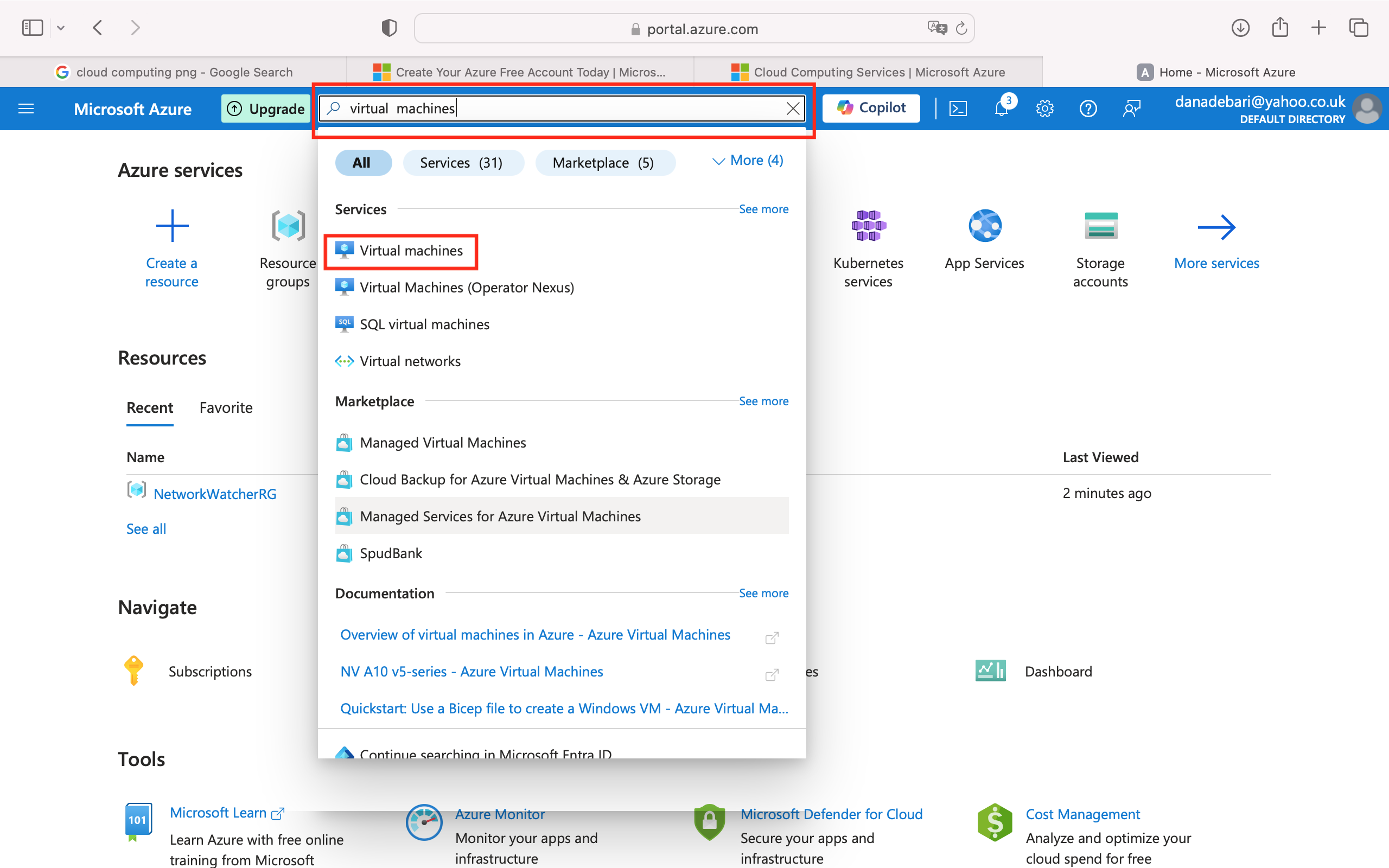Expand the More (4) filters dropdown
This screenshot has height=868, width=1389.
747,161
